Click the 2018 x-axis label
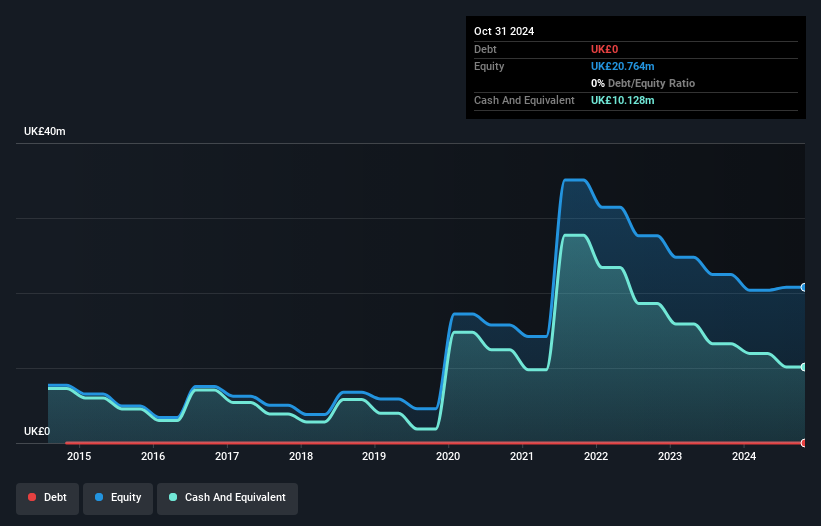821x526 pixels. [x=301, y=456]
